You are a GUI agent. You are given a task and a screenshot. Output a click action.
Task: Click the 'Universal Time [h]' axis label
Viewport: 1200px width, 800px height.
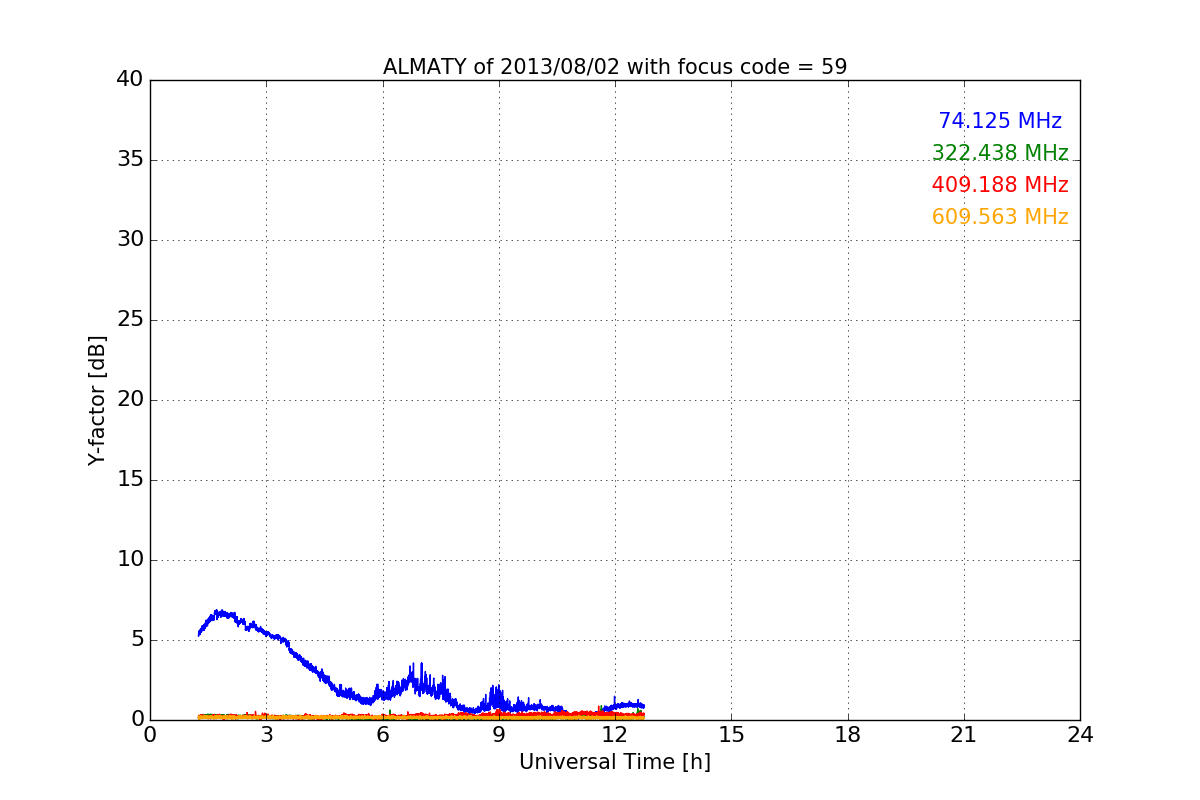[615, 762]
